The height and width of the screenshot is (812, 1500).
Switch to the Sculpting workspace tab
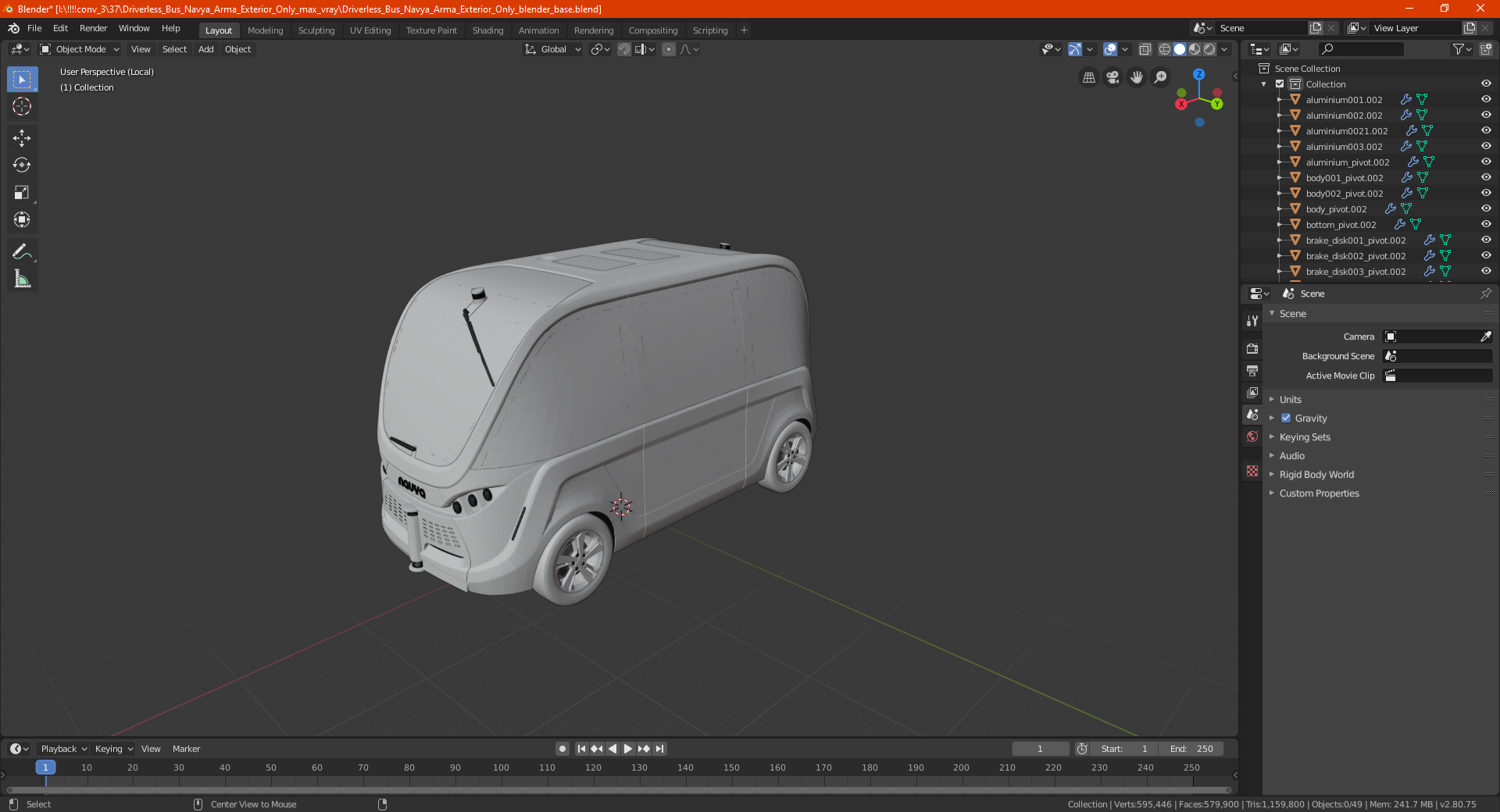click(316, 30)
